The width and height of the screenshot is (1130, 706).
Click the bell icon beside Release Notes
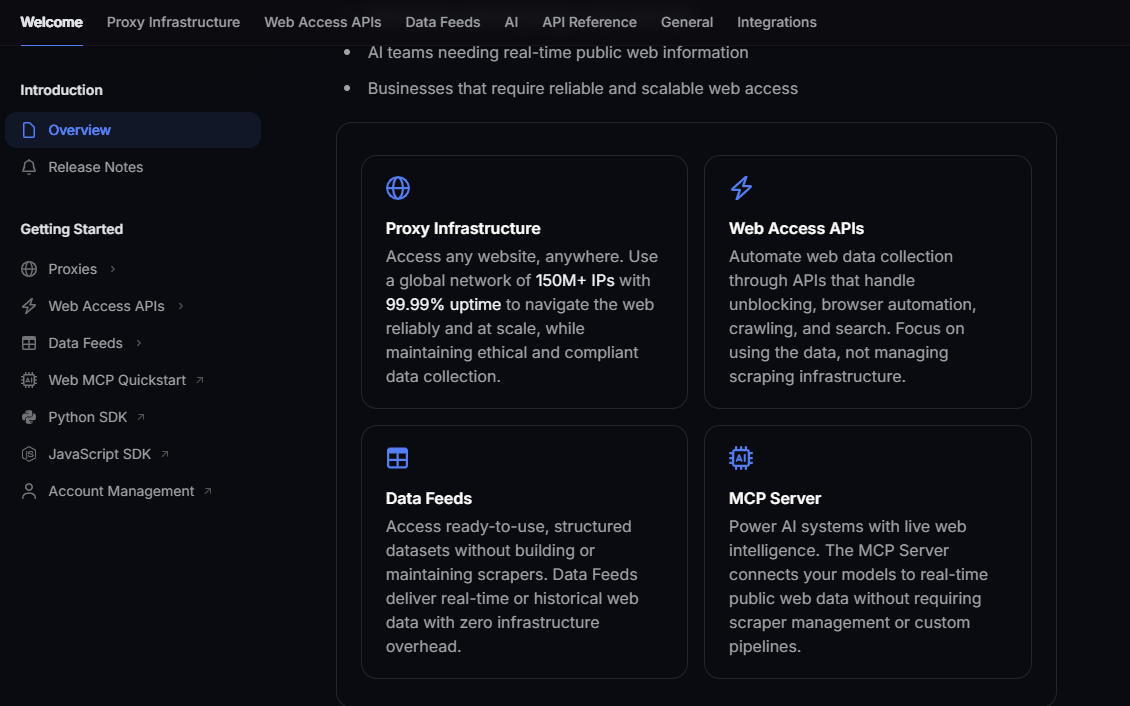[x=30, y=167]
